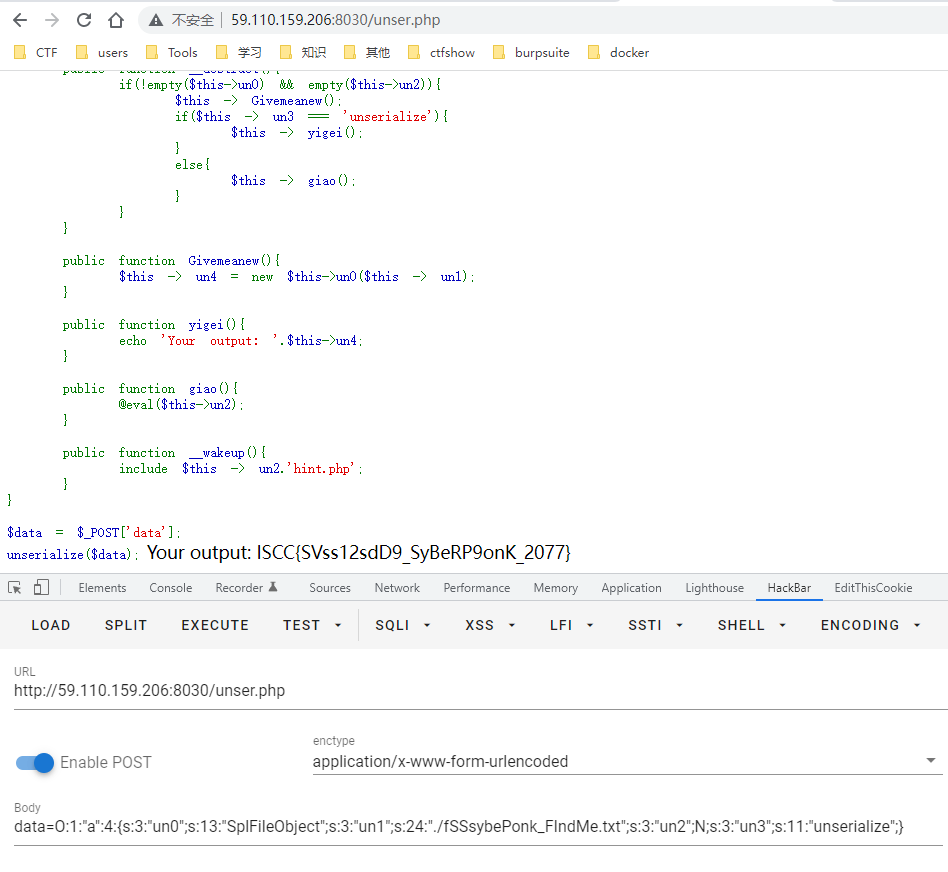Click the LOAD button in HackBar
948x872 pixels.
pyautogui.click(x=51, y=625)
